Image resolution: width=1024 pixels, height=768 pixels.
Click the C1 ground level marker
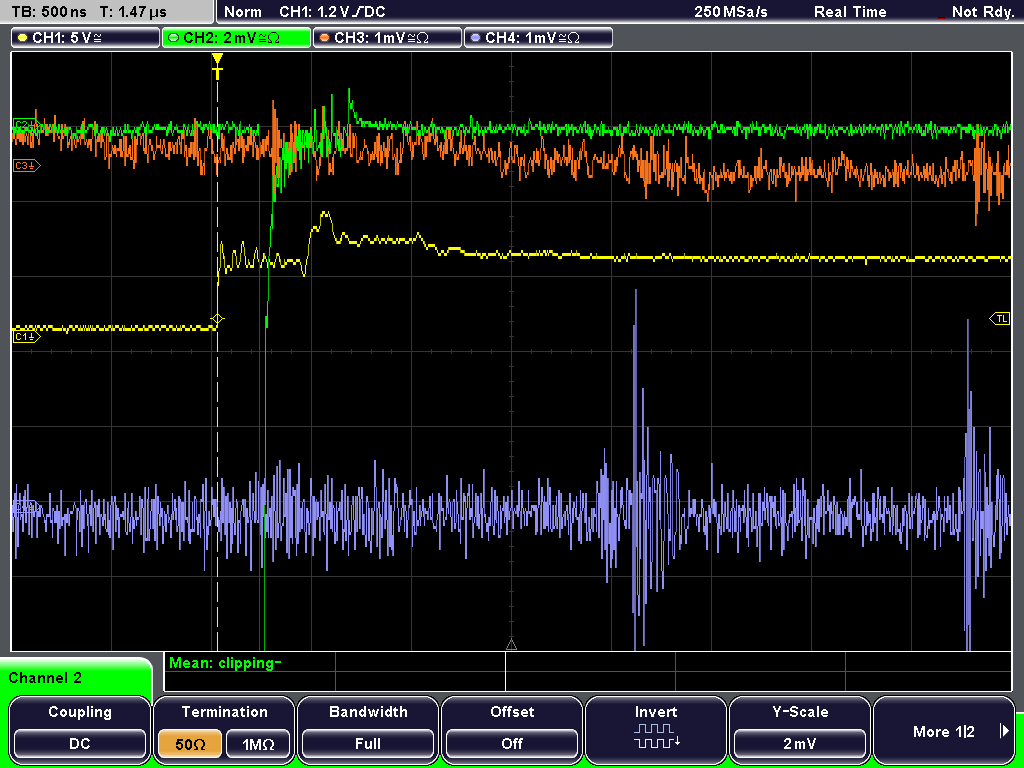coord(26,336)
